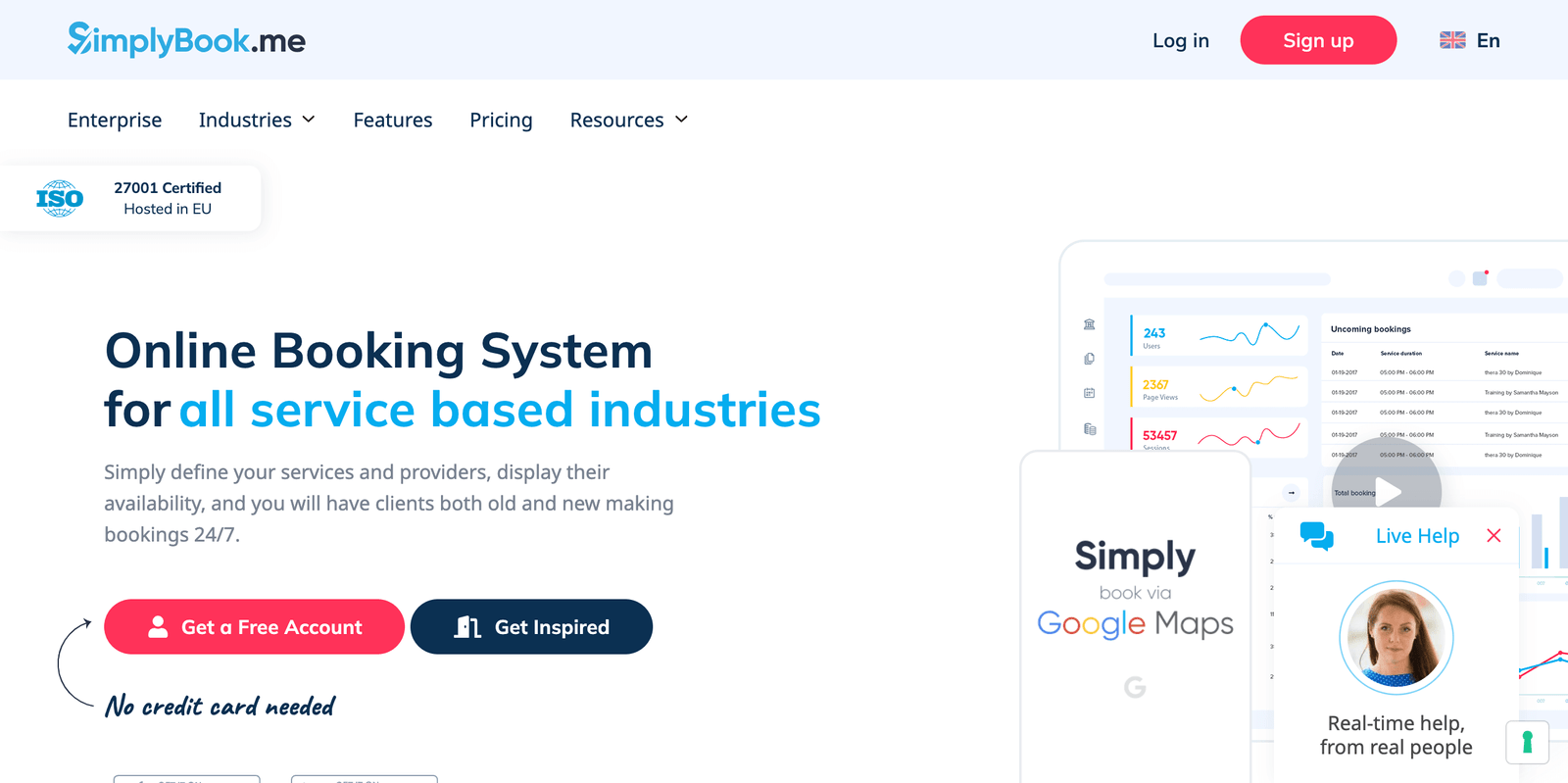The height and width of the screenshot is (783, 1568).
Task: Click the Get Inspired button
Action: pyautogui.click(x=531, y=627)
